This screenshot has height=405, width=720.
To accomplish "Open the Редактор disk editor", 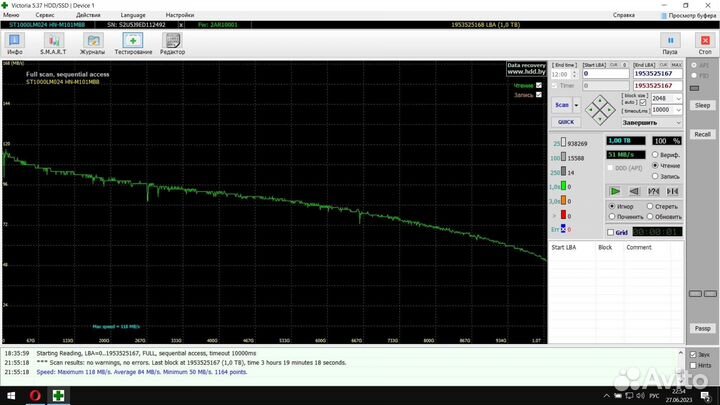I will pos(172,43).
